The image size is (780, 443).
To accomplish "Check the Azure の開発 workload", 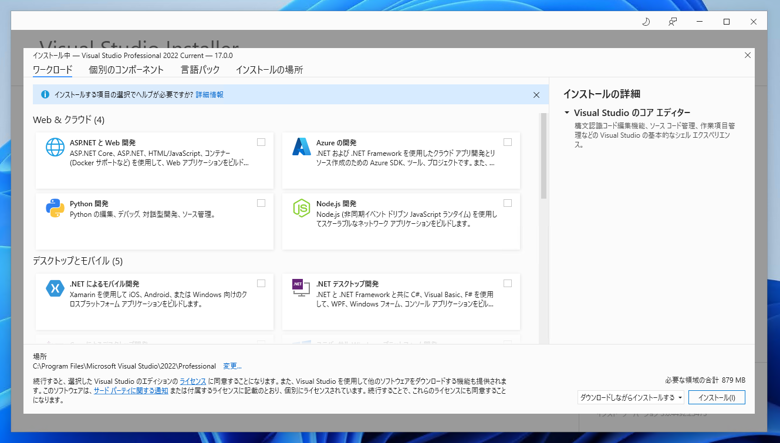I will [507, 142].
